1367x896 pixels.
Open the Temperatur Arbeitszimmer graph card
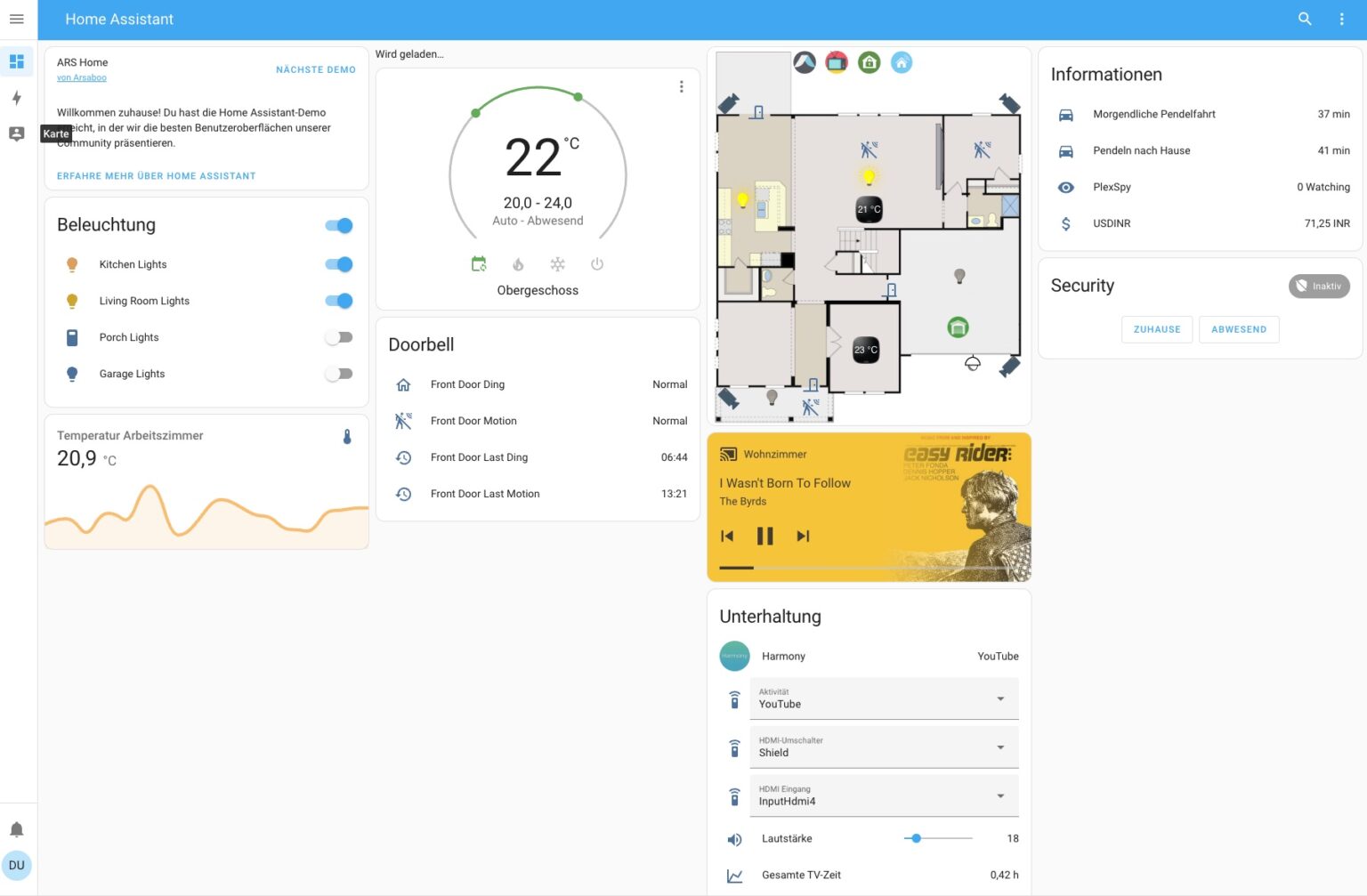point(206,482)
